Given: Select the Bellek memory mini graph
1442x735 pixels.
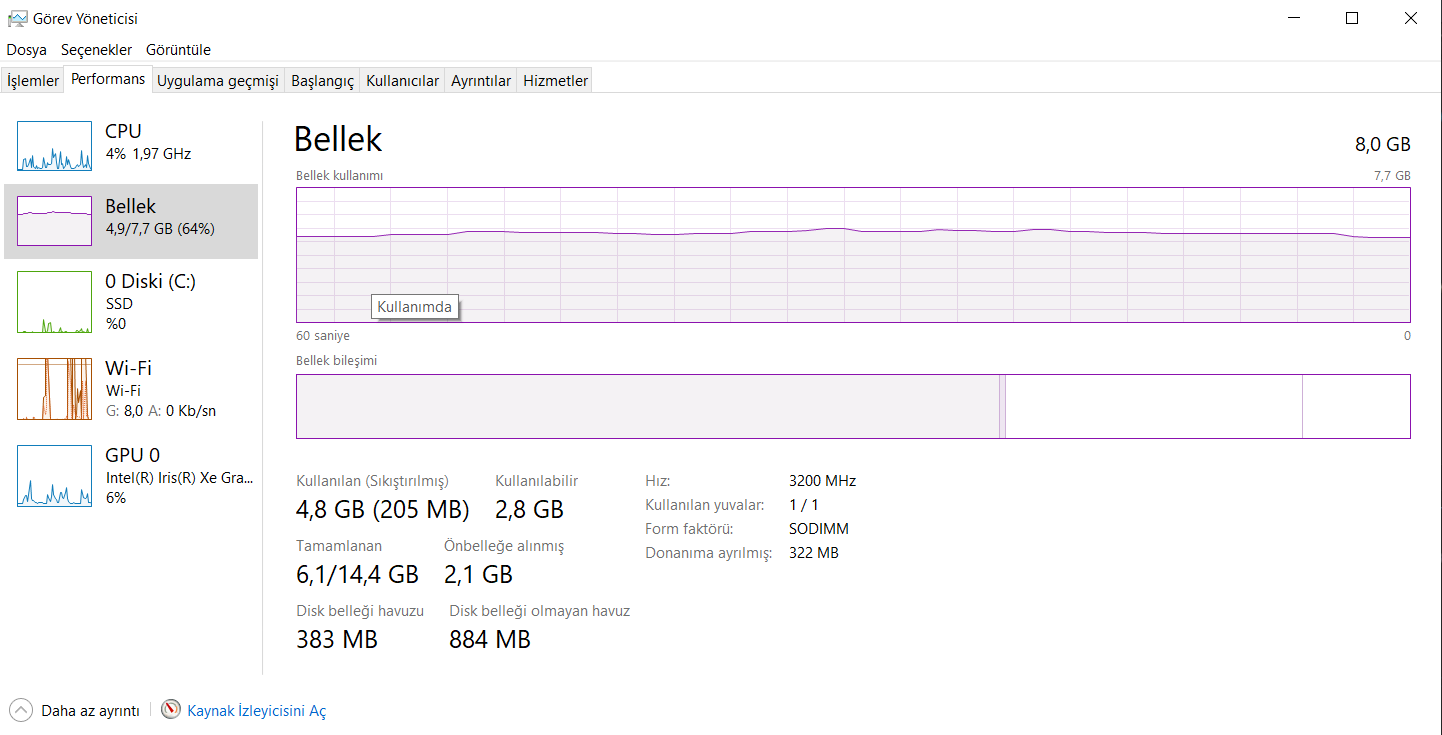Looking at the screenshot, I should (x=54, y=221).
